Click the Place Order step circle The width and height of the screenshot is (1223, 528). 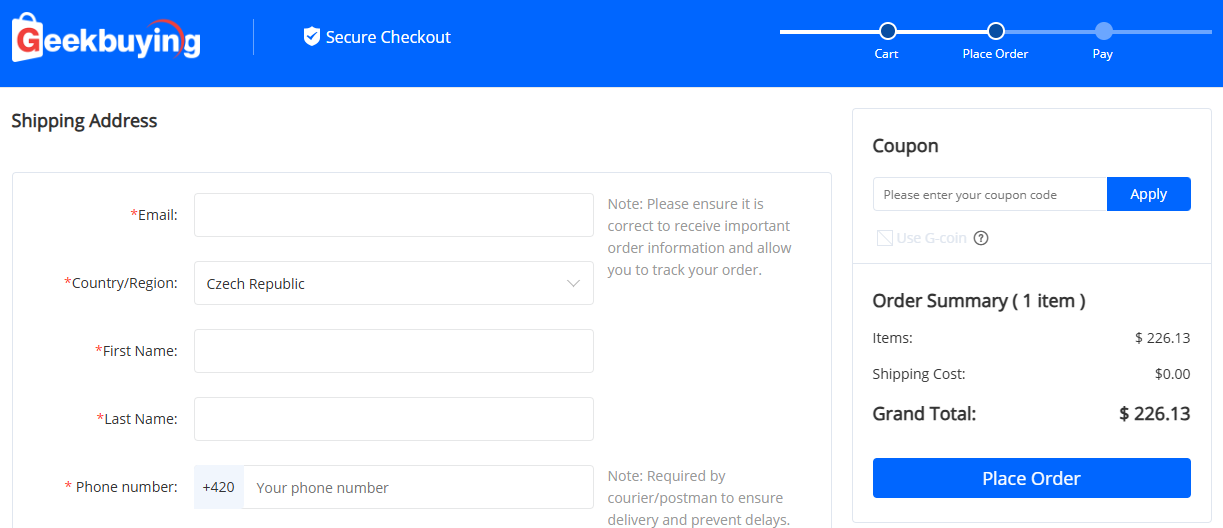pyautogui.click(x=995, y=31)
